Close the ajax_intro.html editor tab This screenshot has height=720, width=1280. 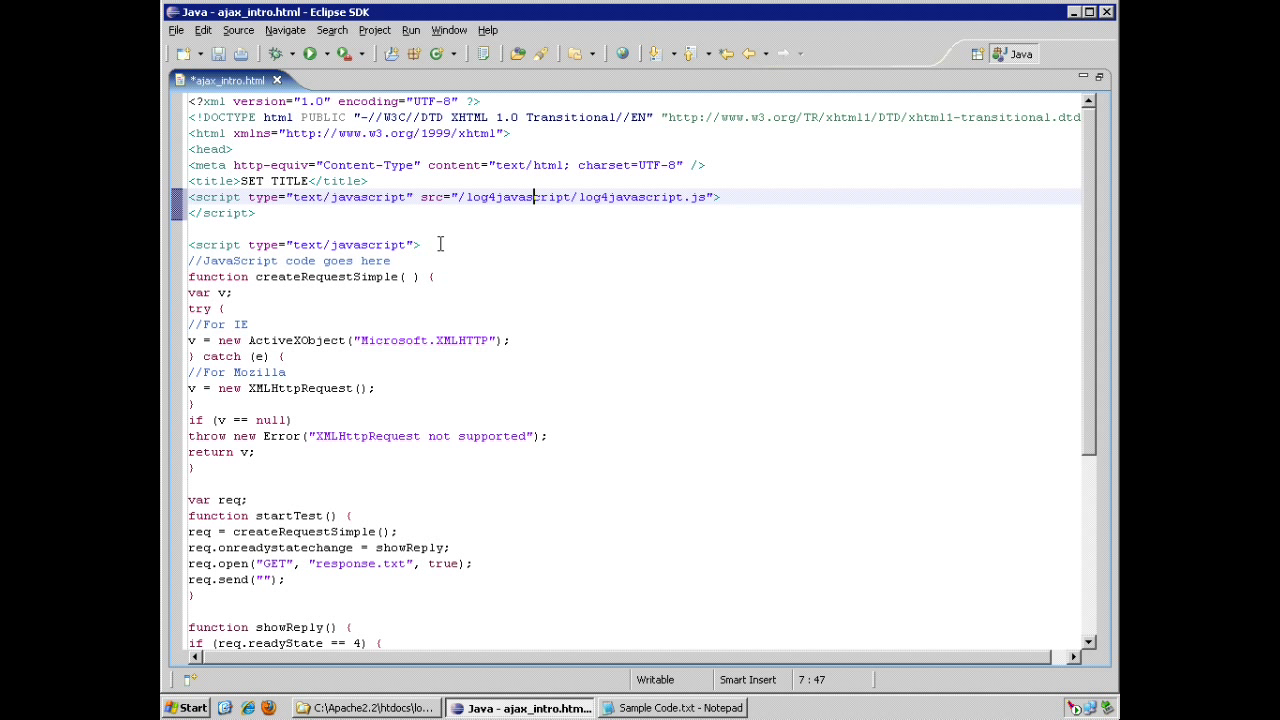click(277, 80)
